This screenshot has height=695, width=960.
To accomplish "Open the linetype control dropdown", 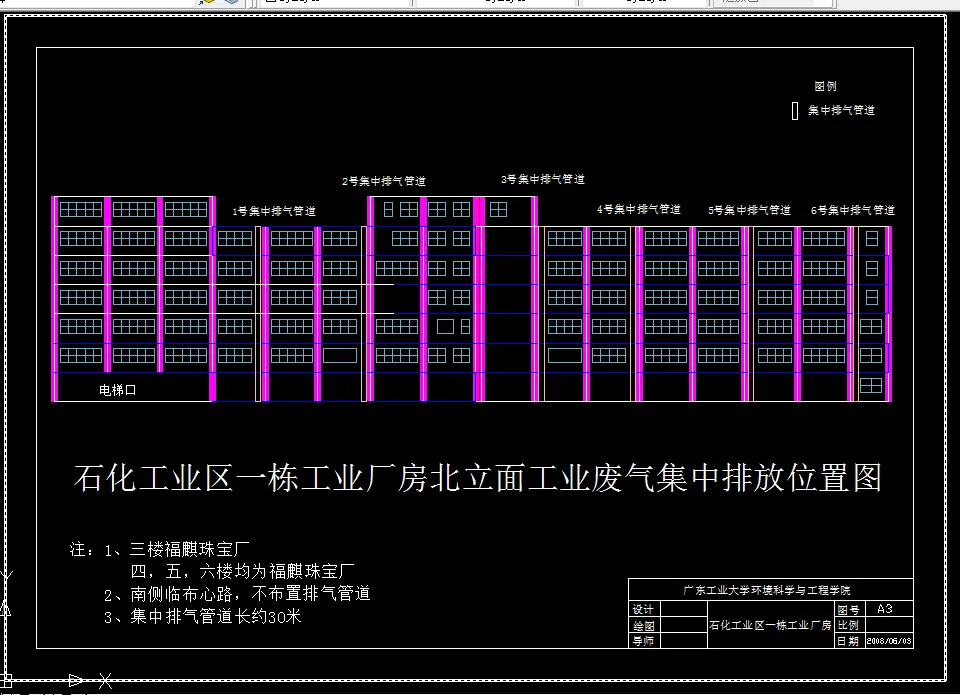I will coord(495,2).
